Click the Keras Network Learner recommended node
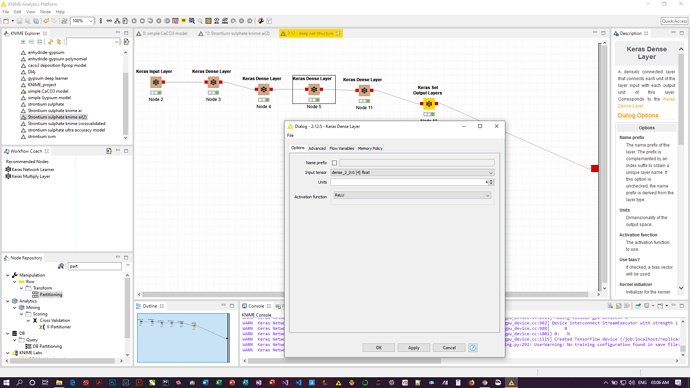 (x=29, y=169)
